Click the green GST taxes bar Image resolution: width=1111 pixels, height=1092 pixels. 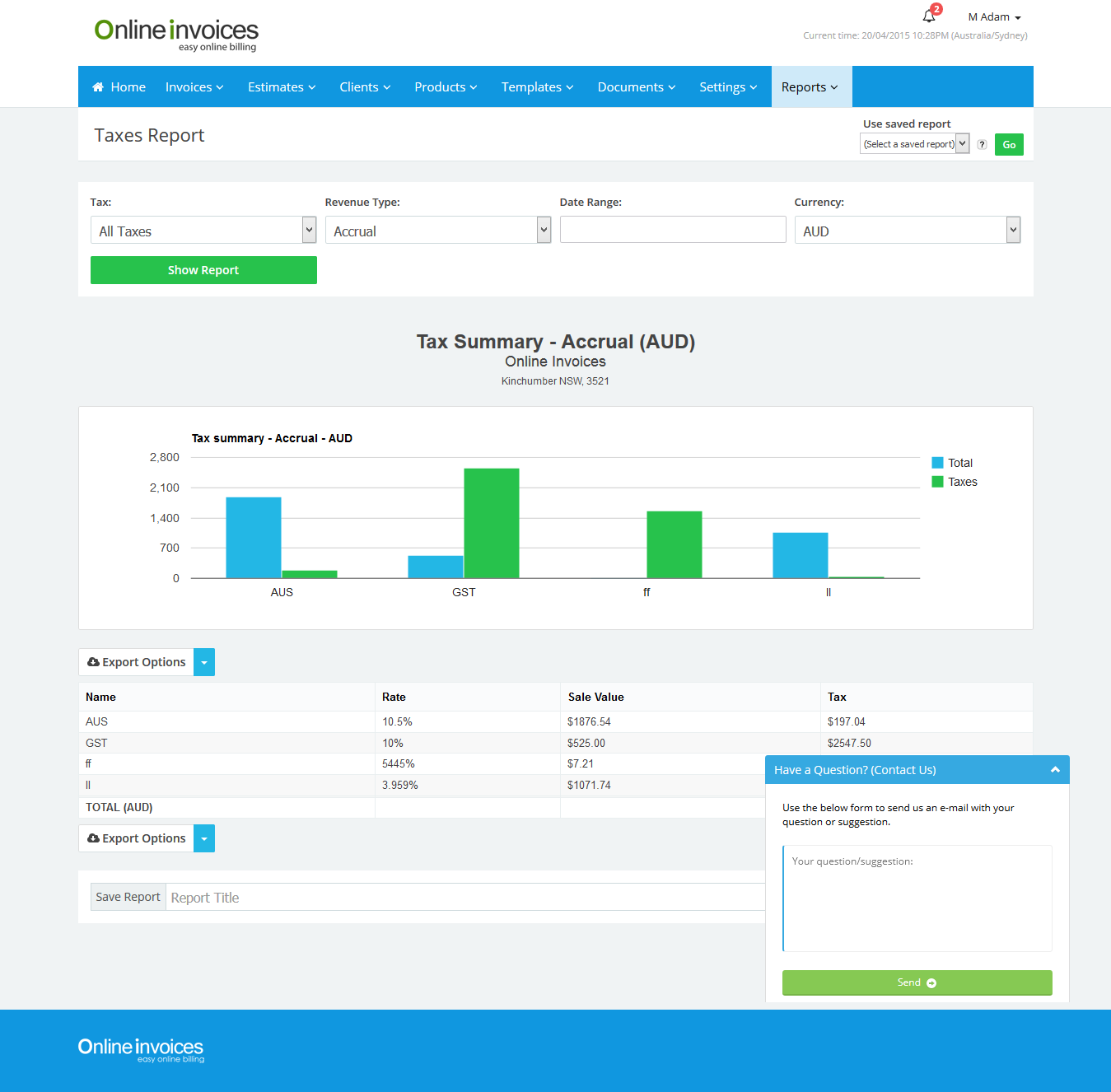coord(492,523)
